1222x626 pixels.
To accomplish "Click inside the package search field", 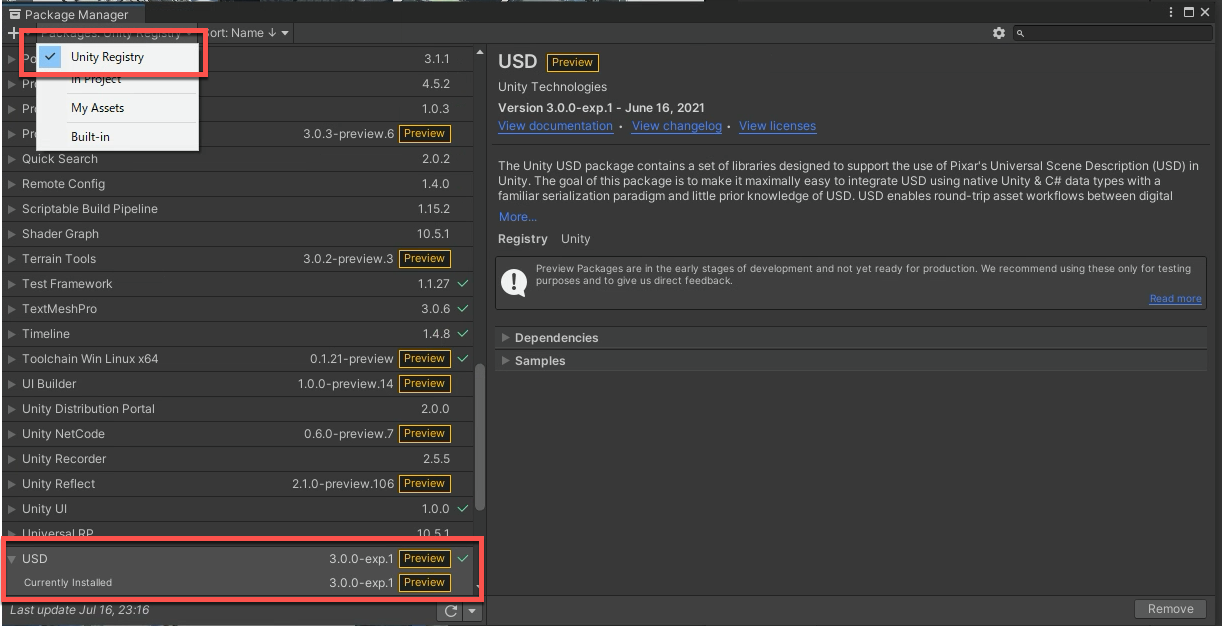I will [1110, 33].
